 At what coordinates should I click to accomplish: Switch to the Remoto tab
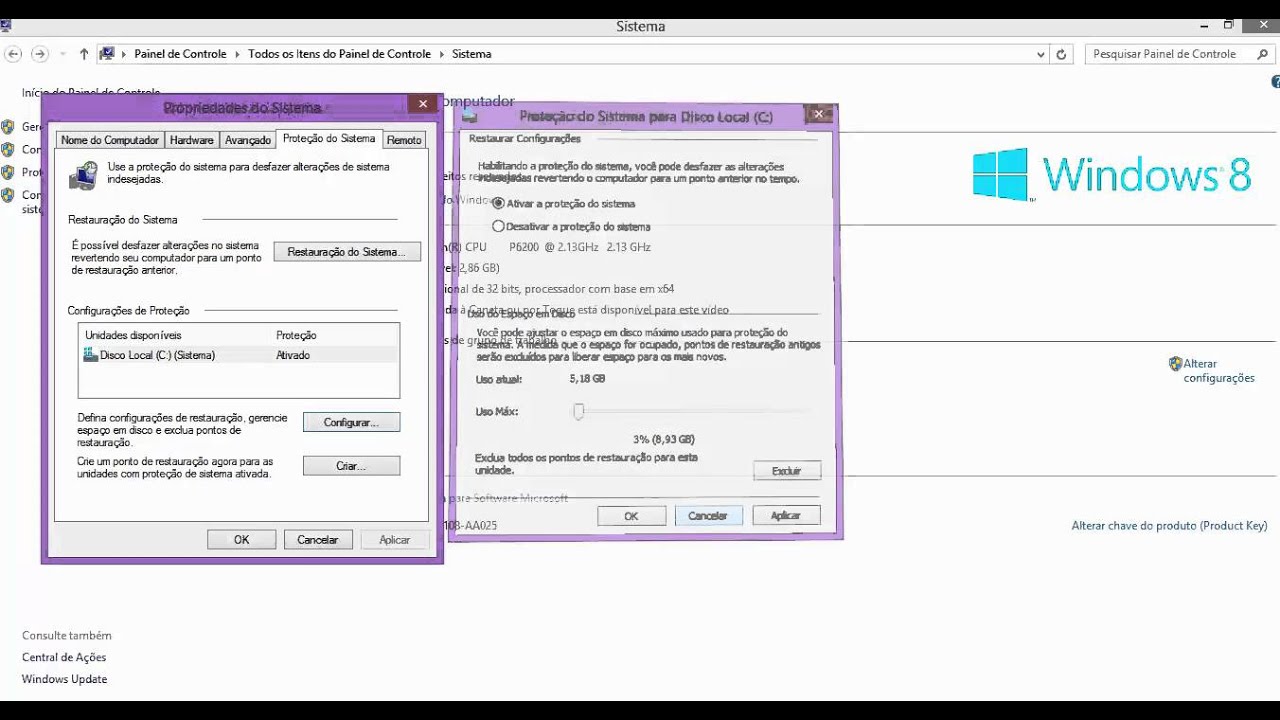click(x=404, y=140)
